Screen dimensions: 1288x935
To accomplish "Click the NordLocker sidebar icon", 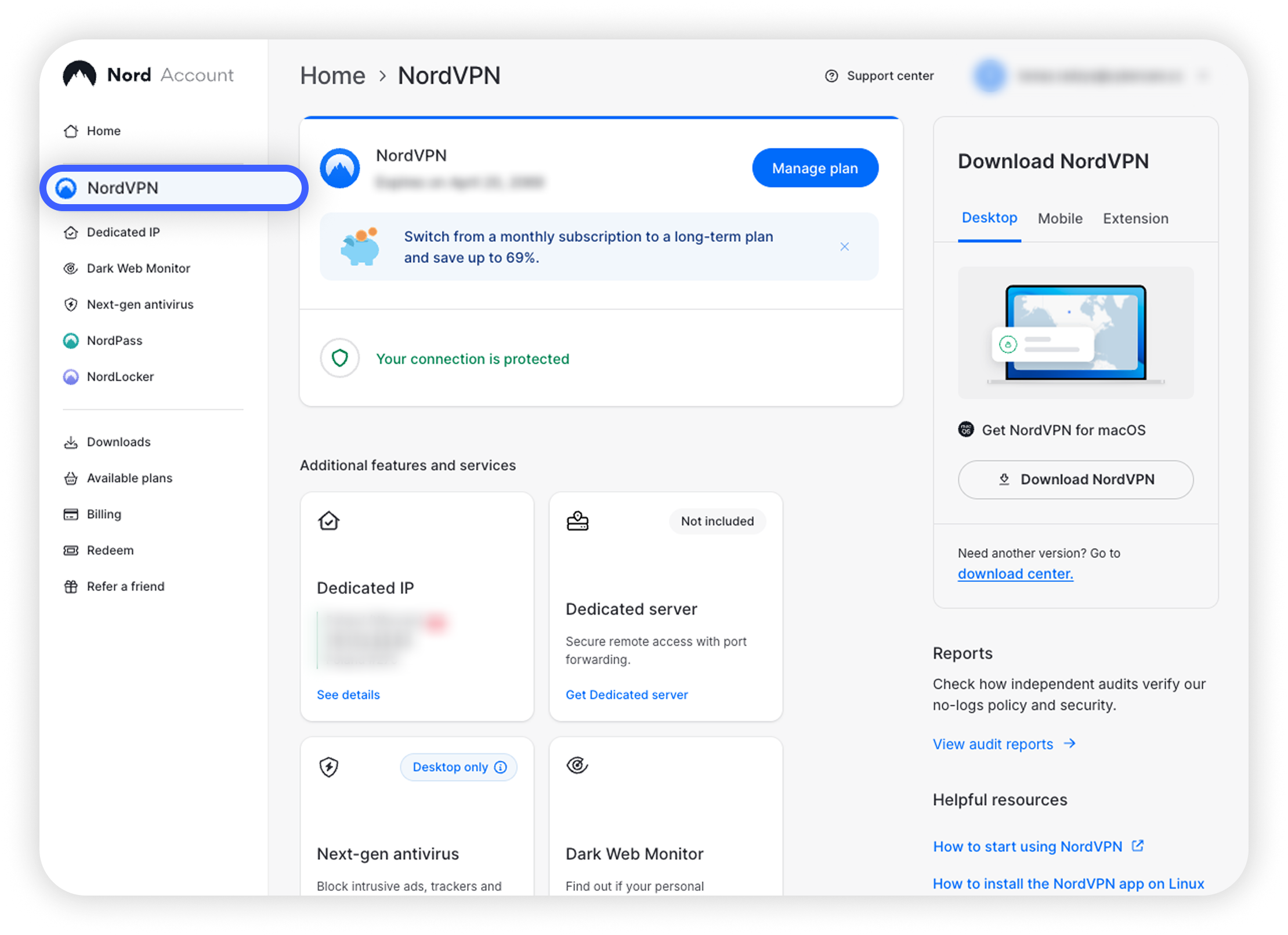I will coord(71,376).
